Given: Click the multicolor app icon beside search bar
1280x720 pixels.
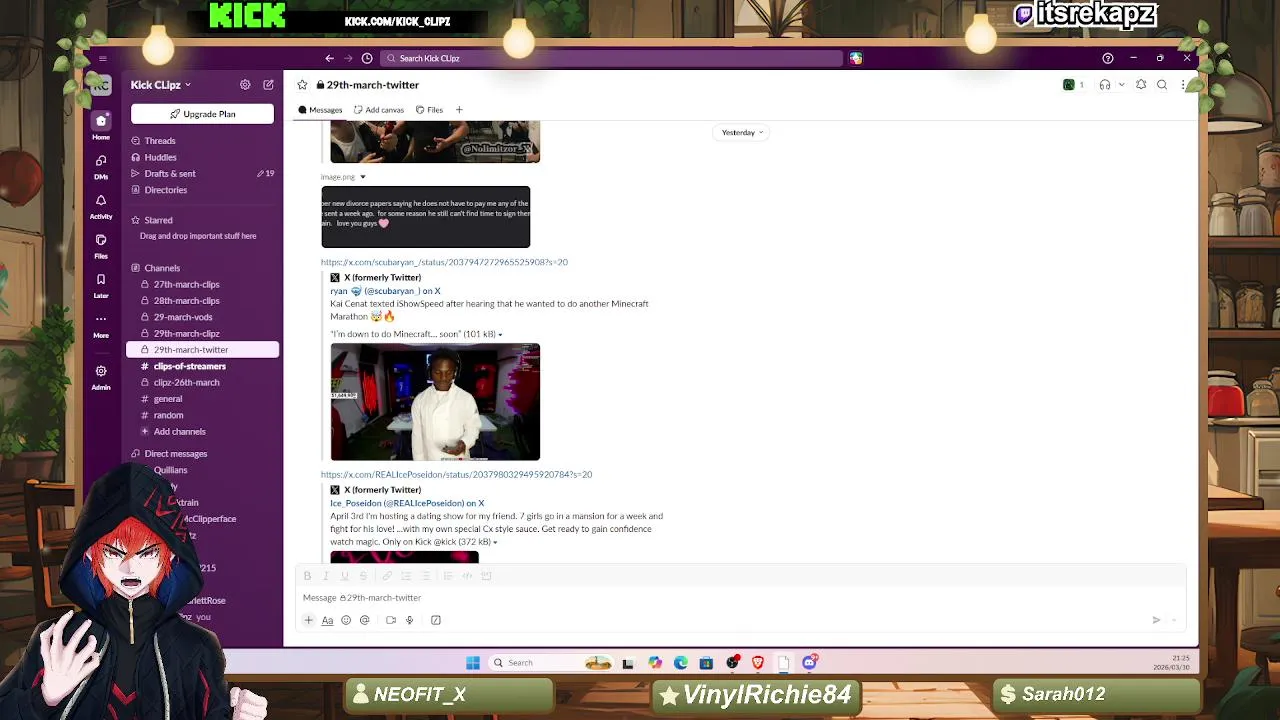Looking at the screenshot, I should pos(855,58).
